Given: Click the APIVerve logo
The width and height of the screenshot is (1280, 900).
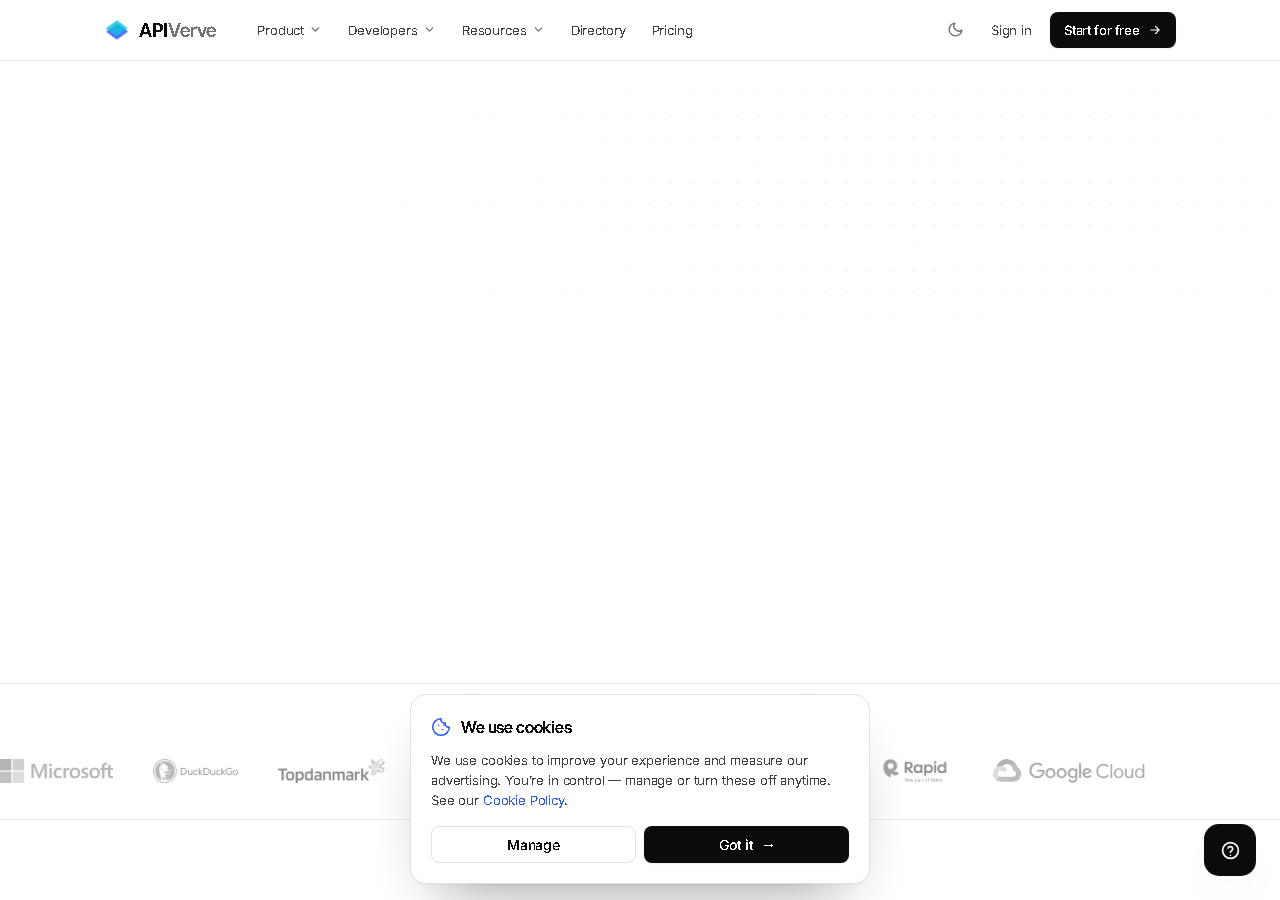Looking at the screenshot, I should (161, 30).
